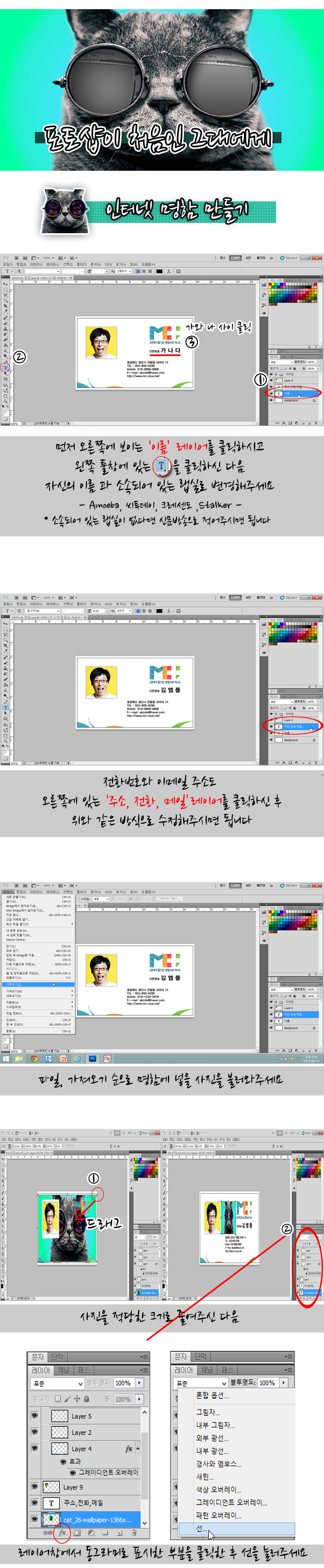Choose 선... from the layer style menu
The height and width of the screenshot is (1568, 324).
point(202,1528)
